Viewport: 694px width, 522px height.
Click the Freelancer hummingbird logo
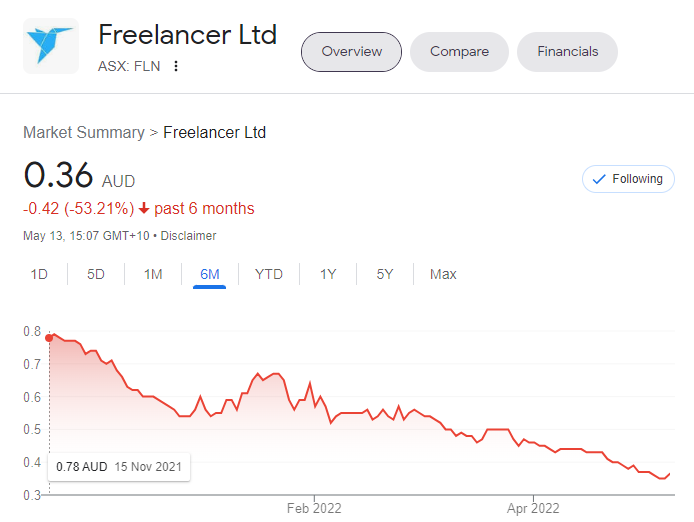point(51,46)
